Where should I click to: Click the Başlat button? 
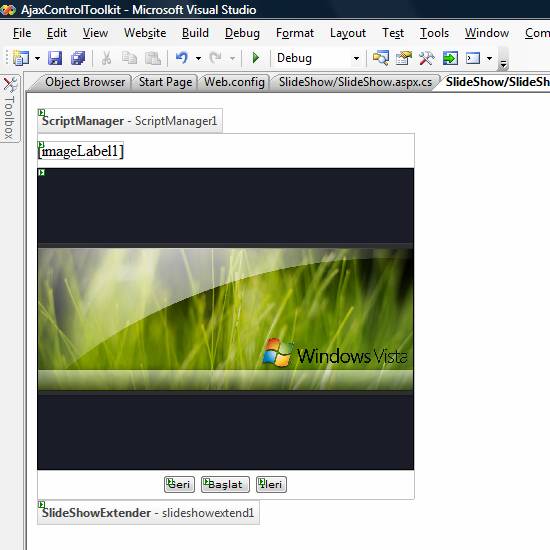click(x=225, y=484)
